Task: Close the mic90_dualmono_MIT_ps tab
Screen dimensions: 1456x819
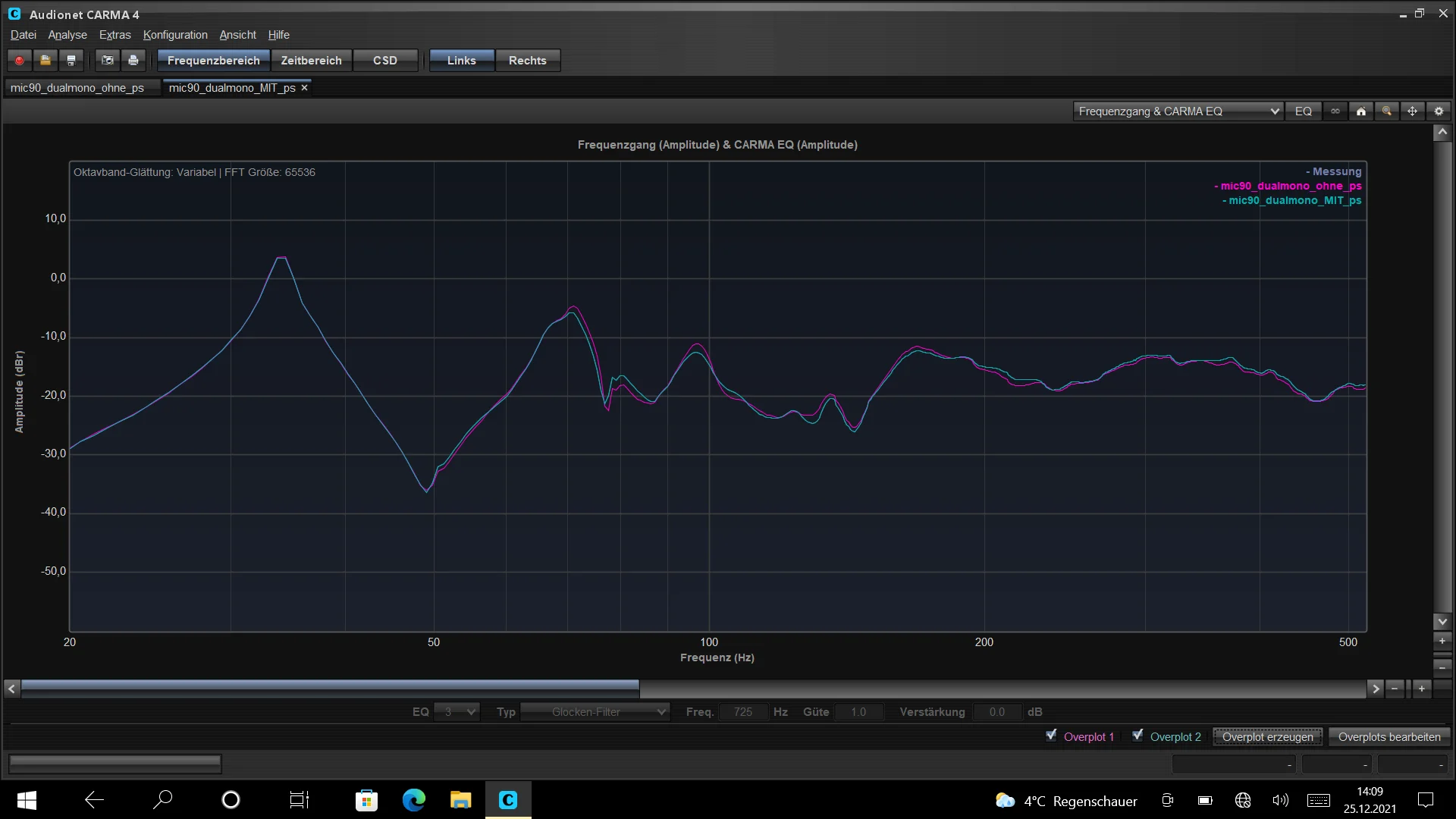Action: click(304, 88)
